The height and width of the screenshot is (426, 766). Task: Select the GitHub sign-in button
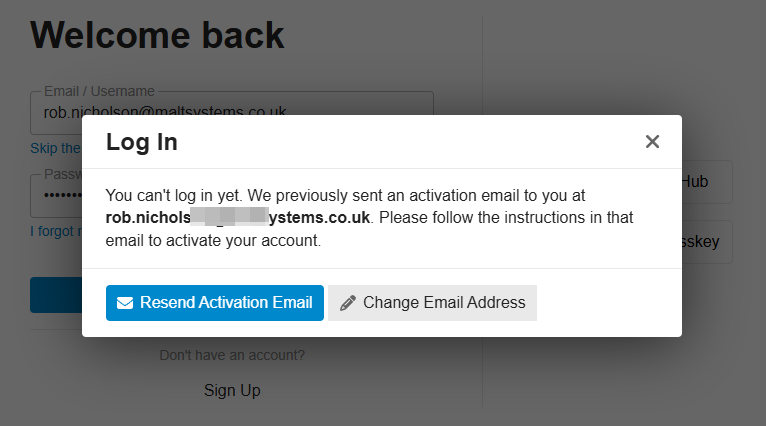tap(706, 182)
